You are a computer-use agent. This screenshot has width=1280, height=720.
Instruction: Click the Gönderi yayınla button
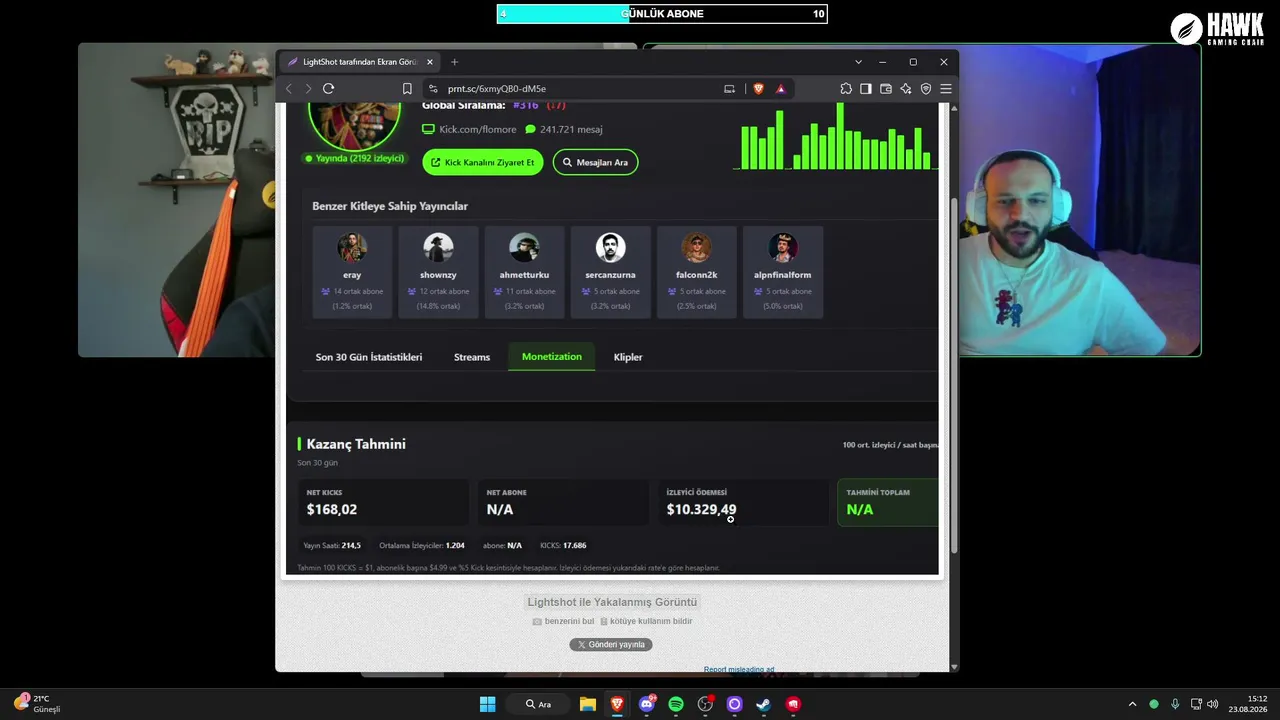[611, 645]
